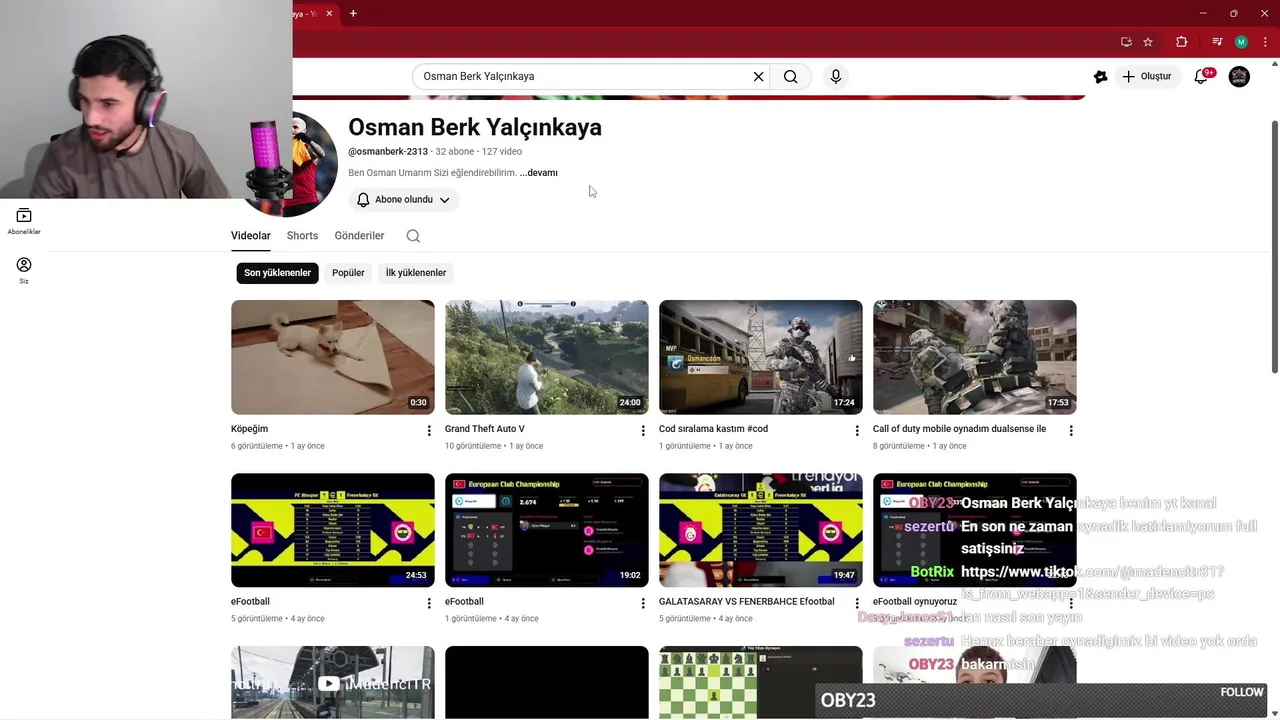Click the channel name Osman Berk Yalçınkaya heading
This screenshot has width=1280, height=720.
pyautogui.click(x=475, y=128)
